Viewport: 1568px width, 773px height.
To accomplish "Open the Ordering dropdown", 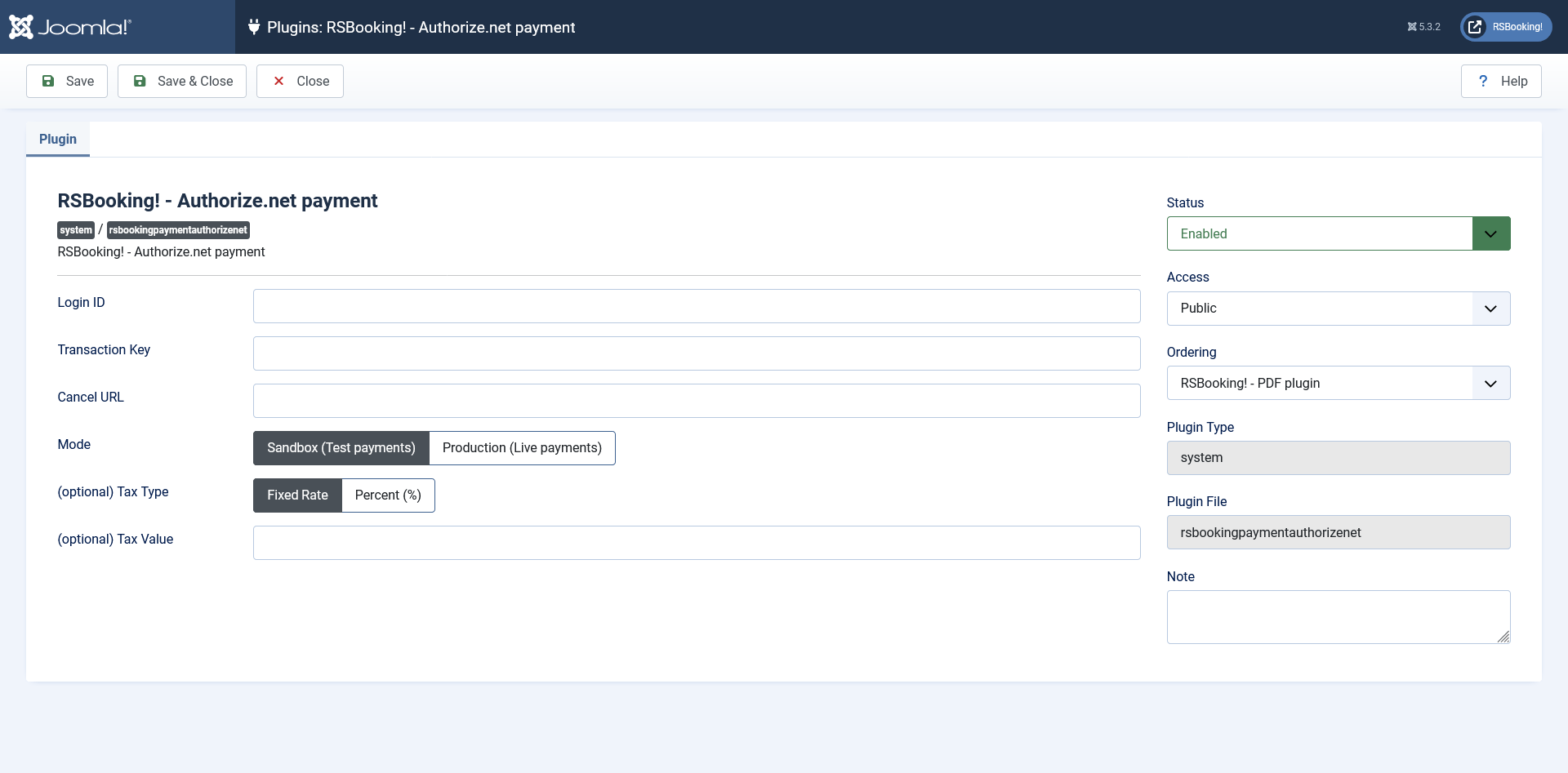I will (1339, 383).
